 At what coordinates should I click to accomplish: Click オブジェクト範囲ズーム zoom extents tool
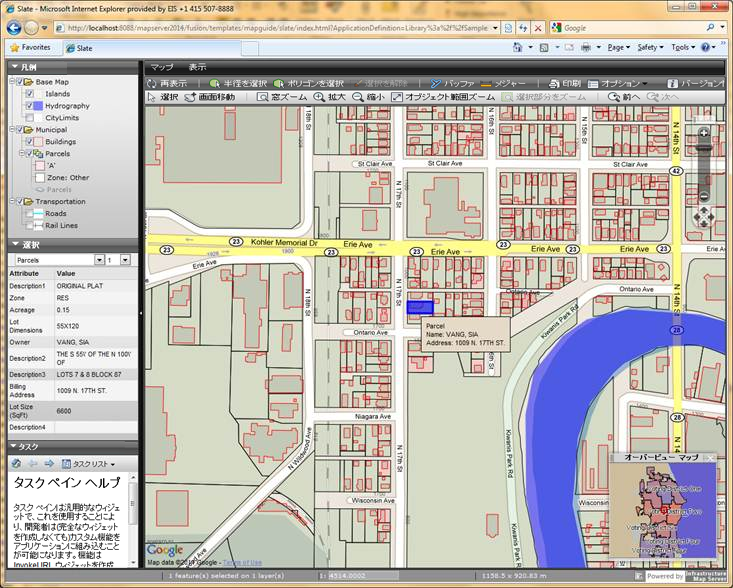(x=443, y=97)
